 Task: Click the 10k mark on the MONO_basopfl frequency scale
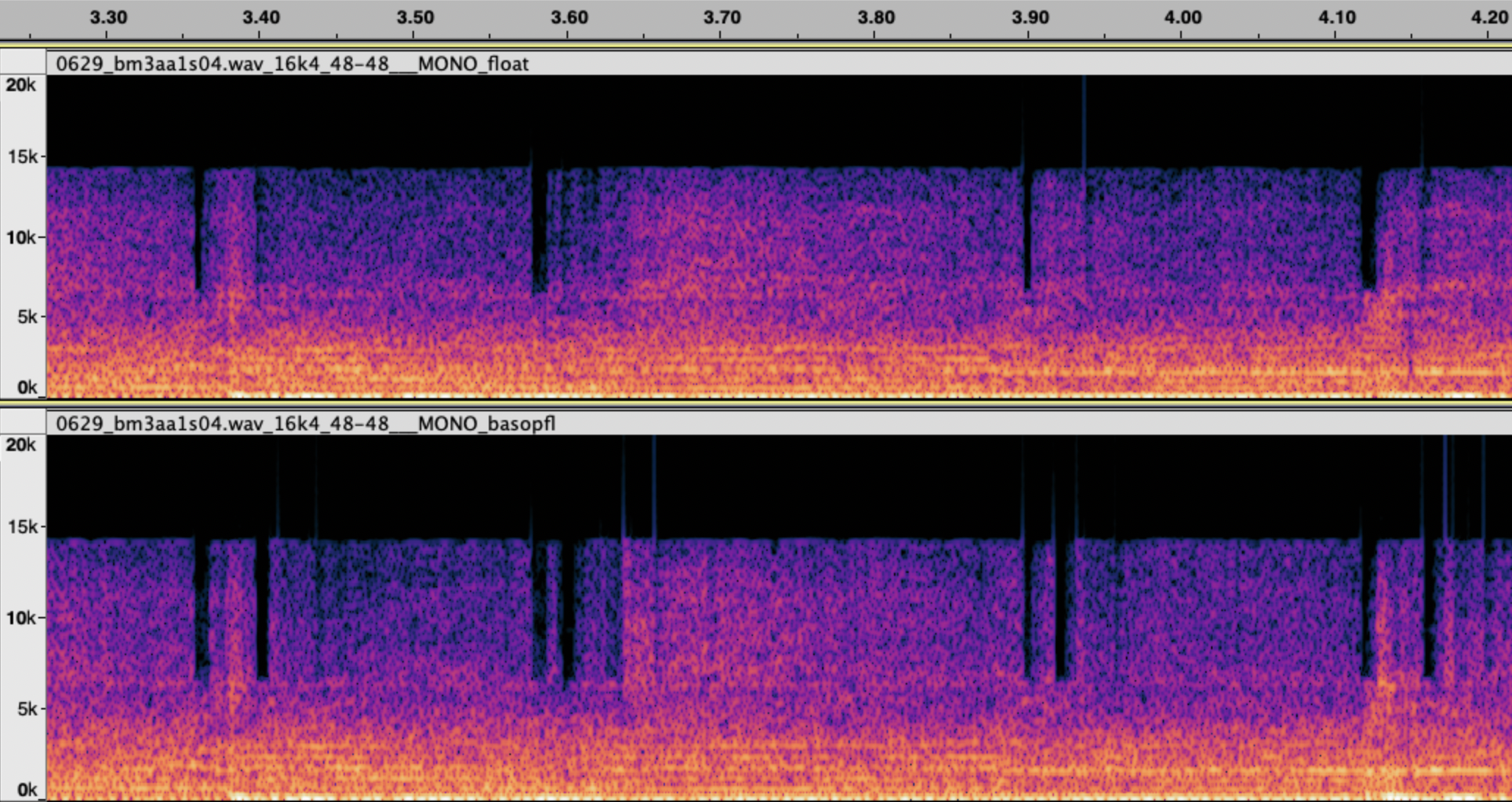click(21, 618)
